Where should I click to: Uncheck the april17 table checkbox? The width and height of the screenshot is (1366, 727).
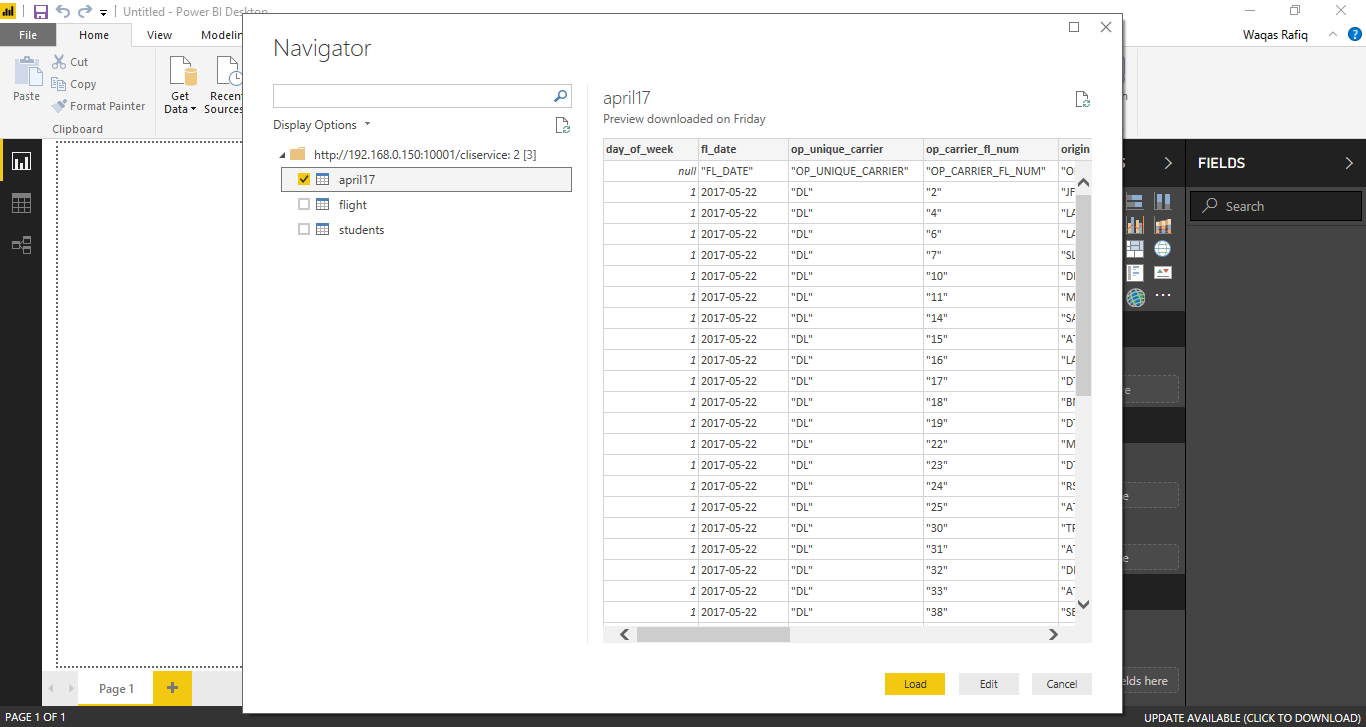[304, 179]
